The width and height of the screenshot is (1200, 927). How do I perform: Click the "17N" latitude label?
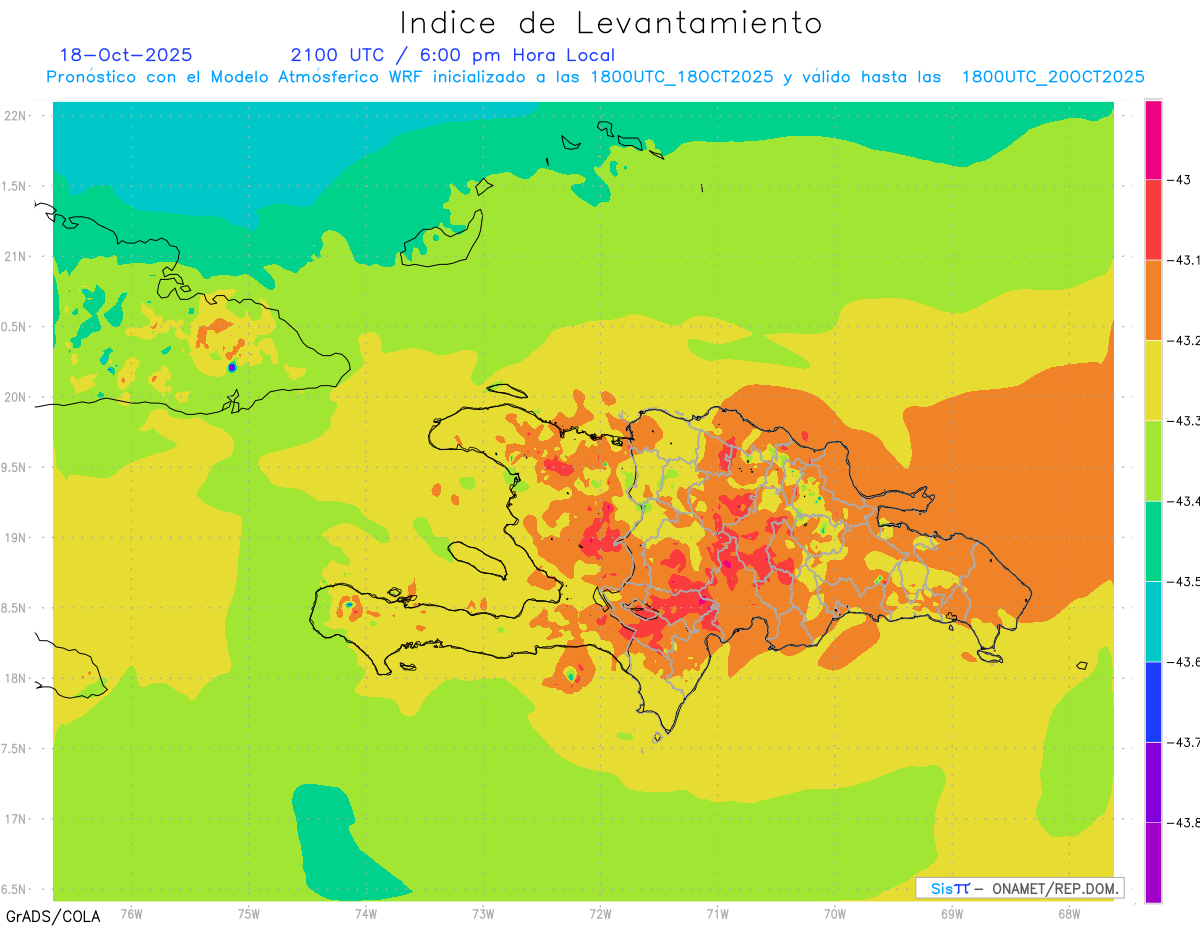point(16,819)
